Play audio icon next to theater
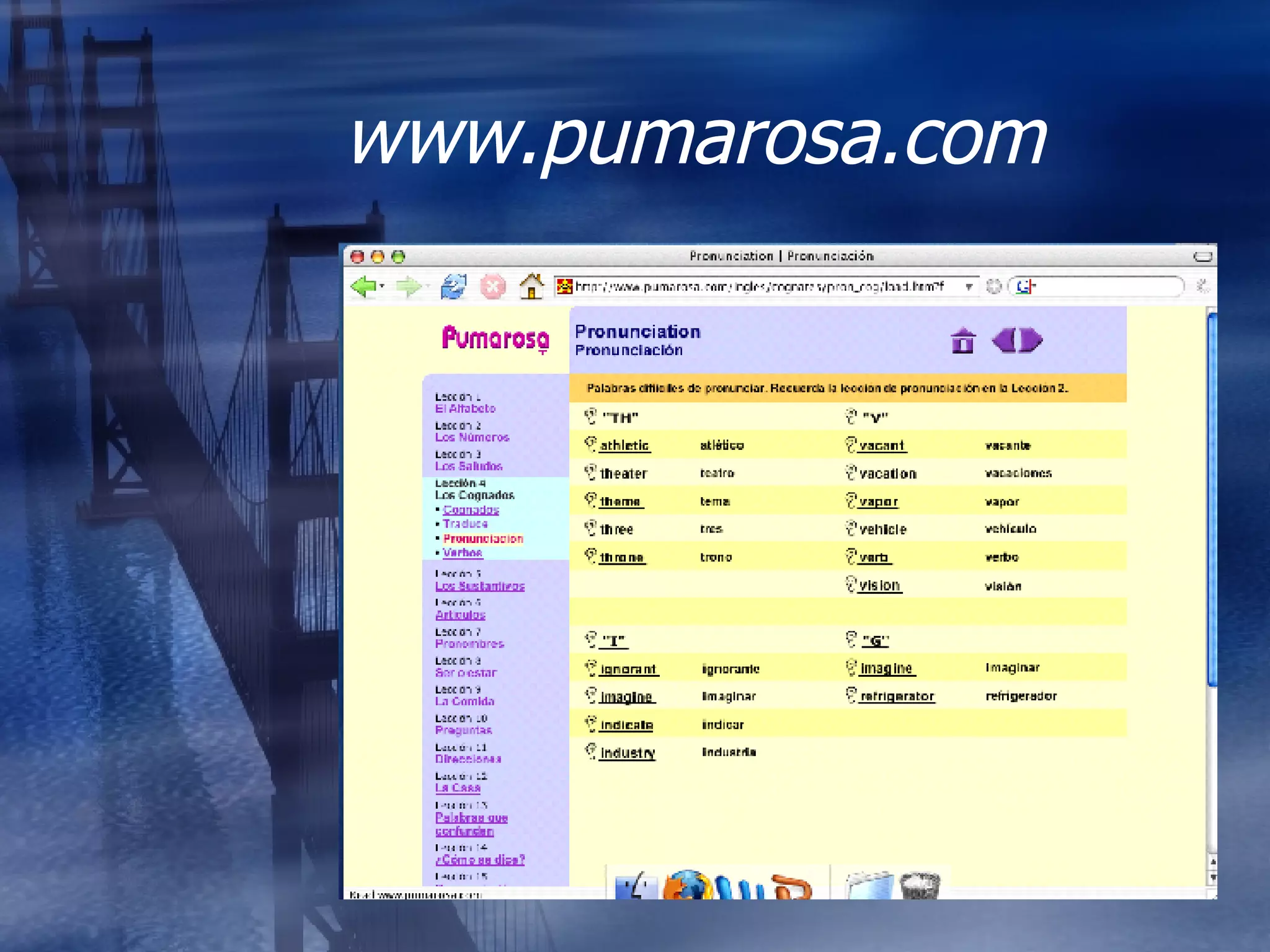The height and width of the screenshot is (952, 1270). [x=591, y=472]
